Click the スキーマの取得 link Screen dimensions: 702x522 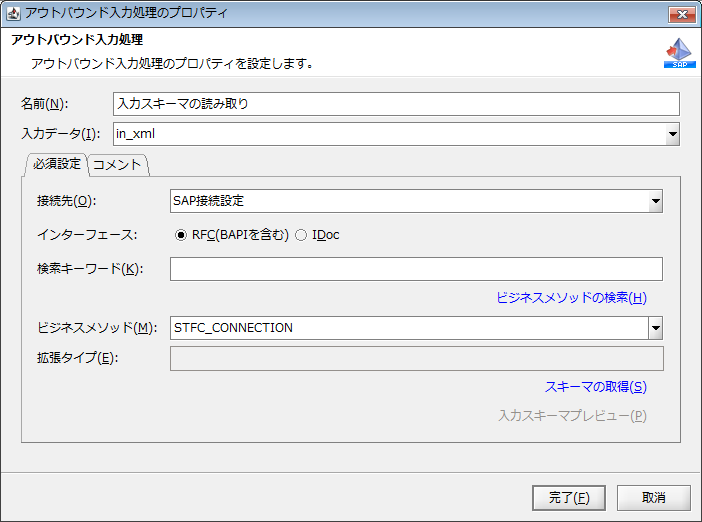coord(596,387)
